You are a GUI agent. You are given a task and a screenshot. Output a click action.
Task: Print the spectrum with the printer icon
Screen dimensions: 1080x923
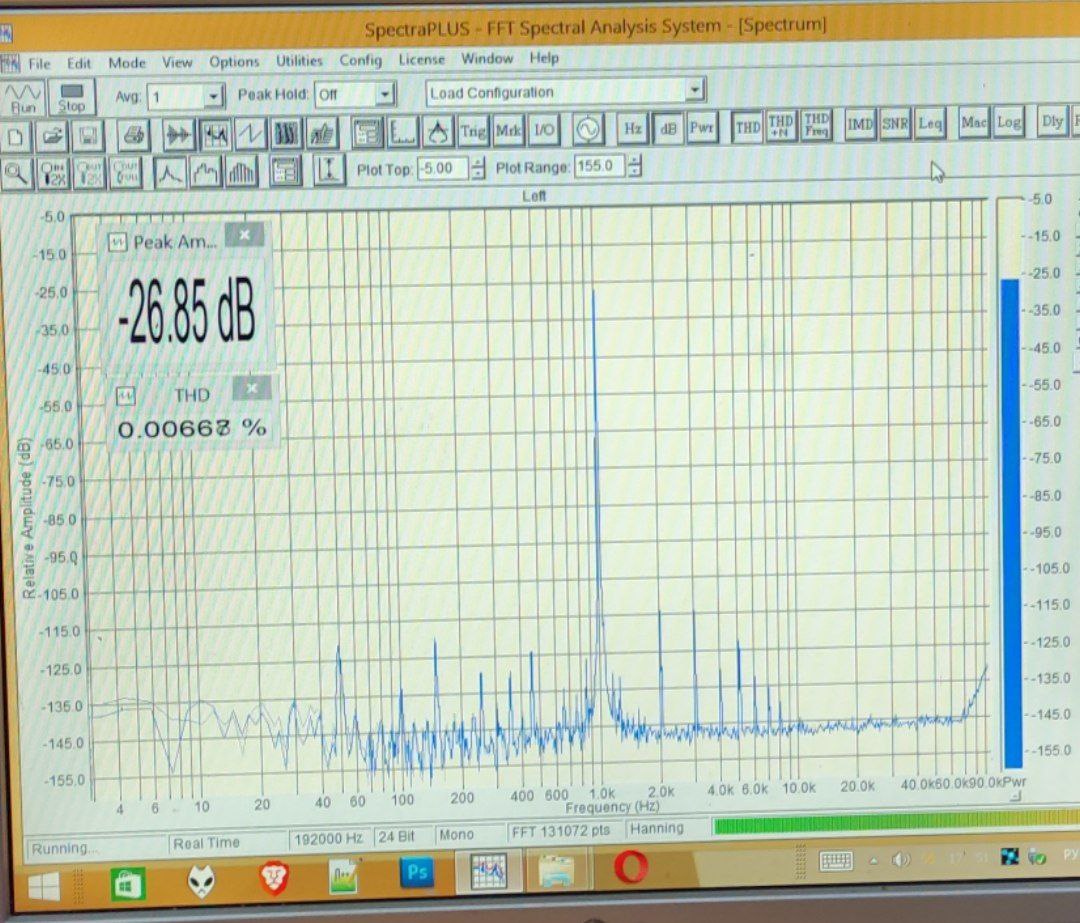tap(133, 134)
